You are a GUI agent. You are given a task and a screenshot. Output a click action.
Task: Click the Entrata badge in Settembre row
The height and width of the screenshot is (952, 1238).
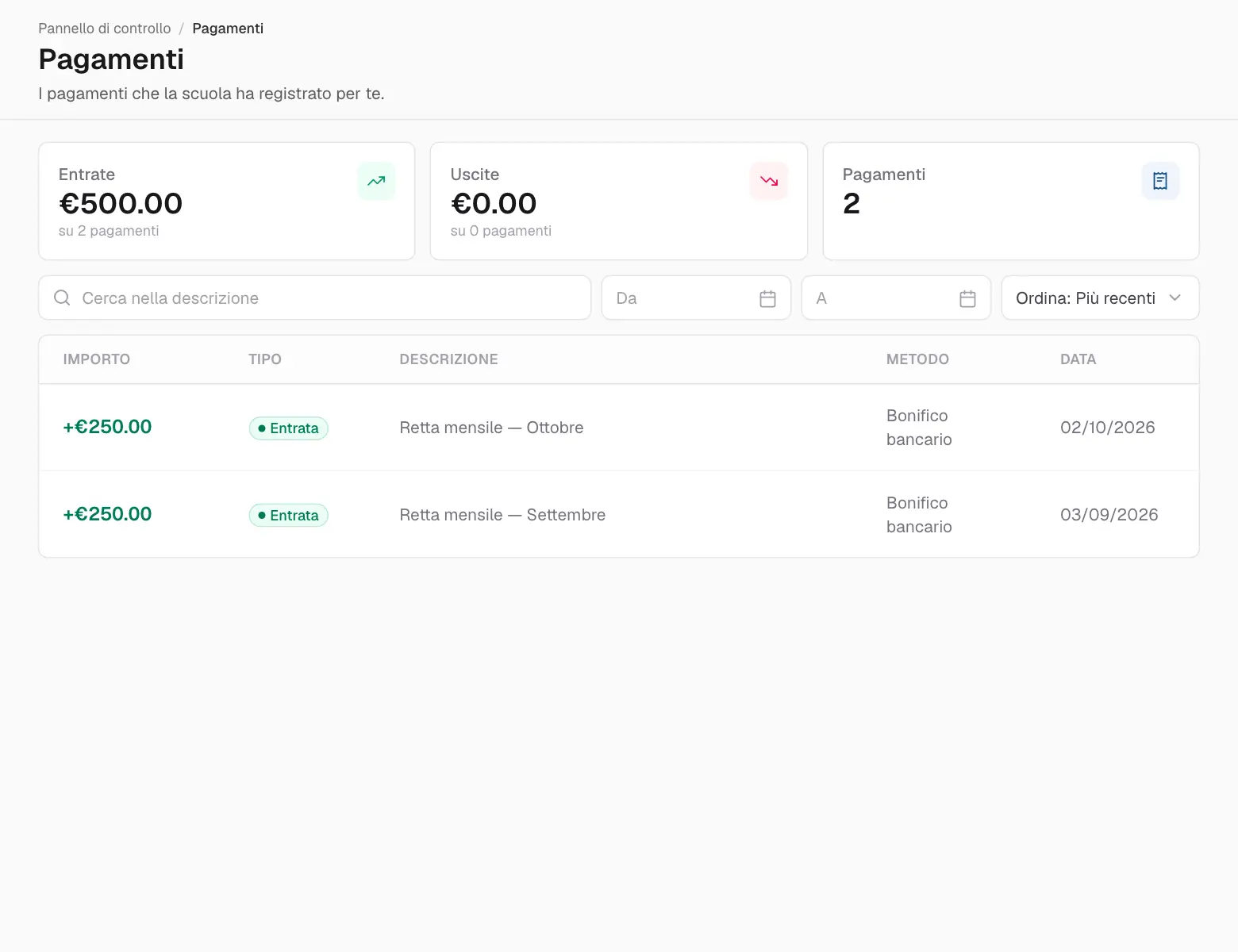(x=288, y=516)
